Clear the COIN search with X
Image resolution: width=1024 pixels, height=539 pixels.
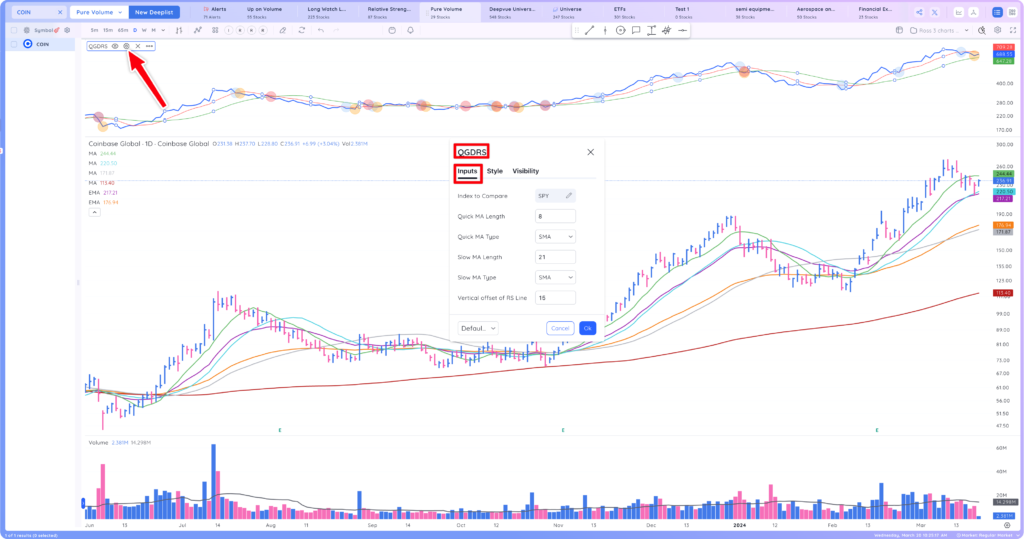coord(60,12)
